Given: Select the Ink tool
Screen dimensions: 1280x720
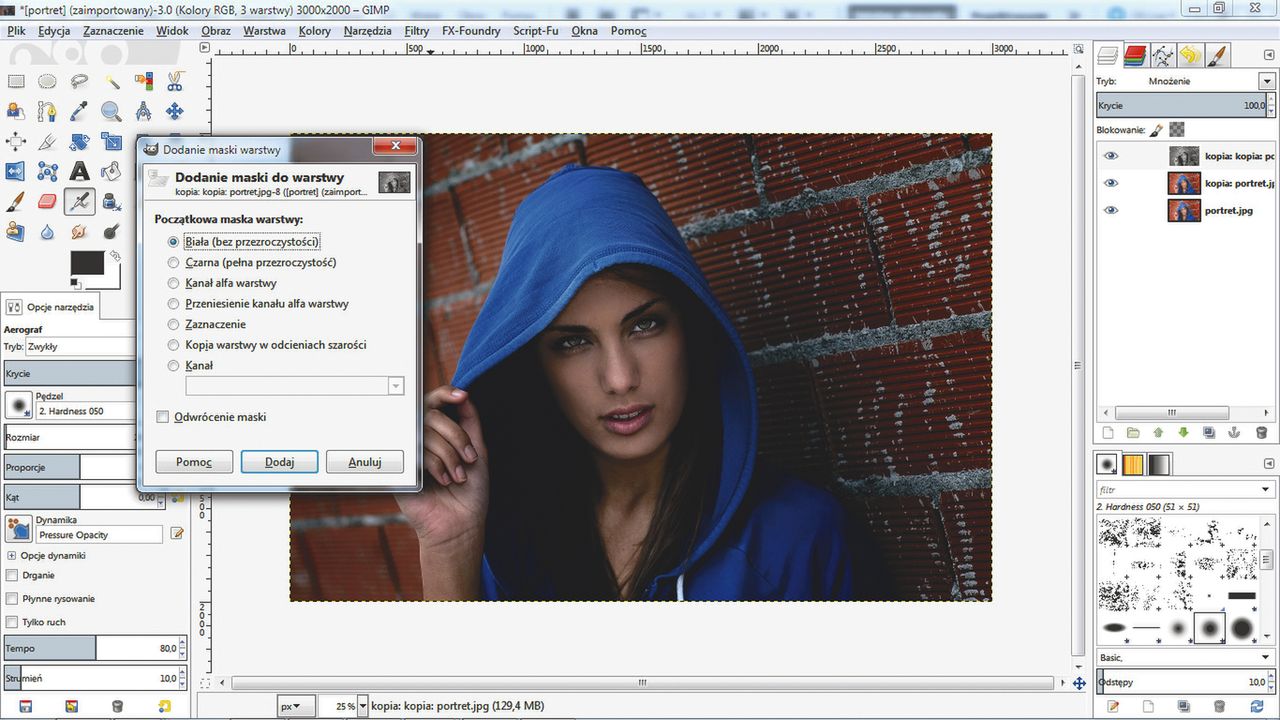Looking at the screenshot, I should 111,201.
